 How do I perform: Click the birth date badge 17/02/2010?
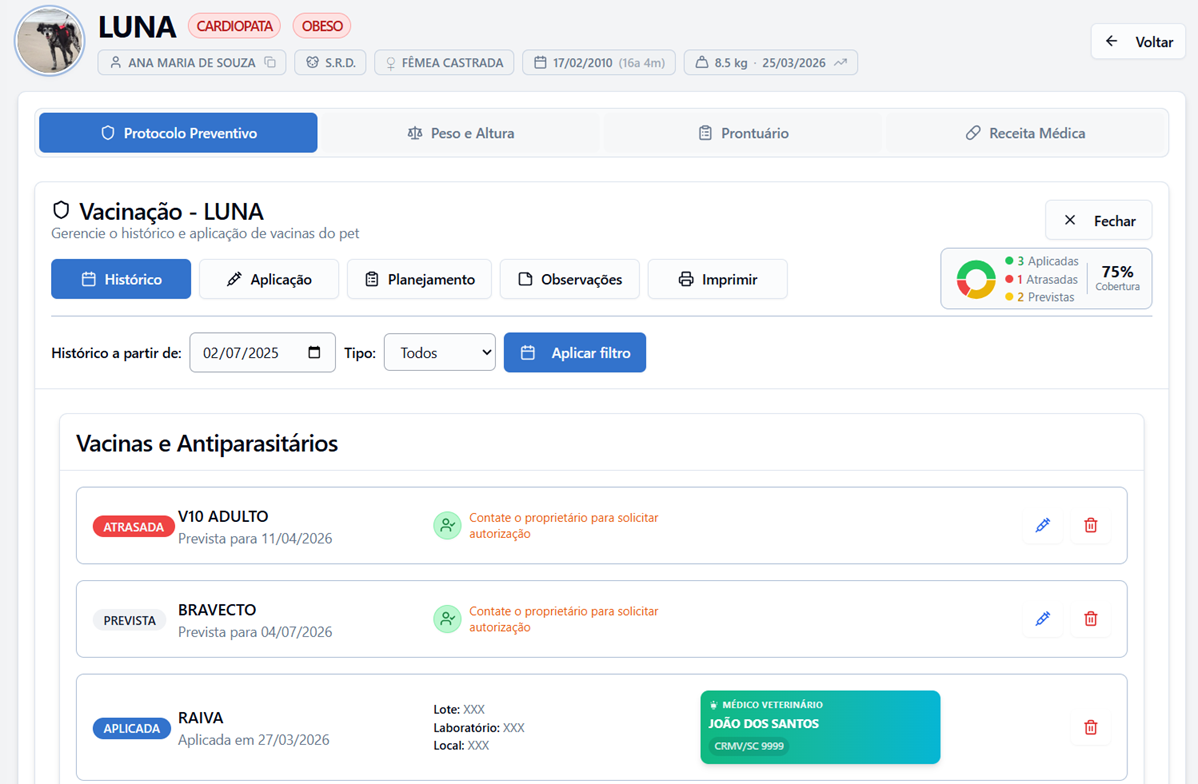(599, 63)
